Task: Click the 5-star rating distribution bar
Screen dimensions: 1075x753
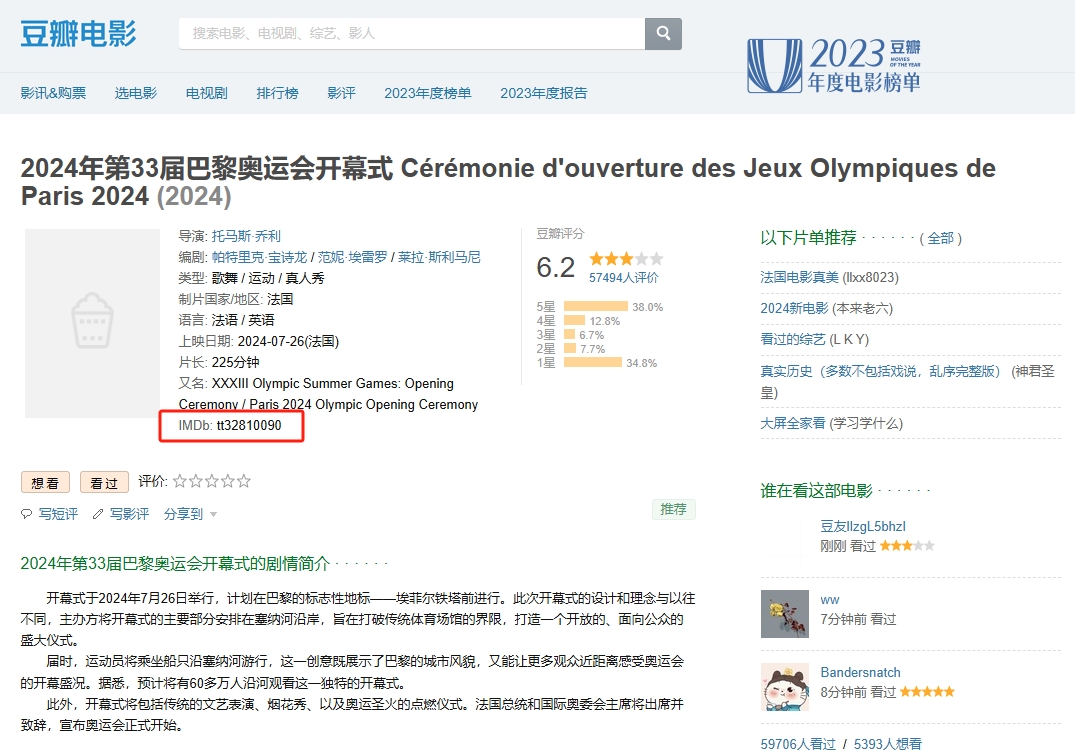Action: pyautogui.click(x=595, y=307)
